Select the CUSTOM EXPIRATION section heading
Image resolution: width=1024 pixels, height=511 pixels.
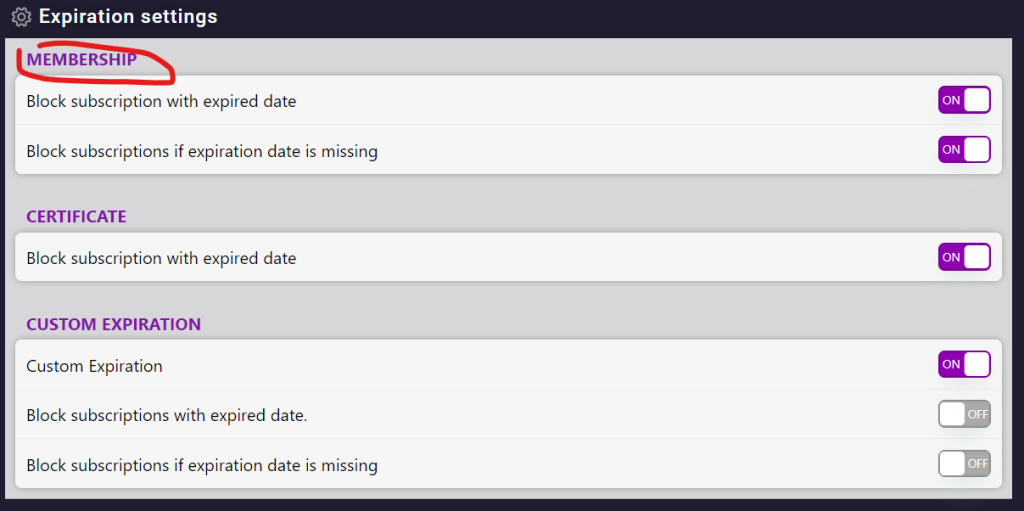[x=113, y=324]
